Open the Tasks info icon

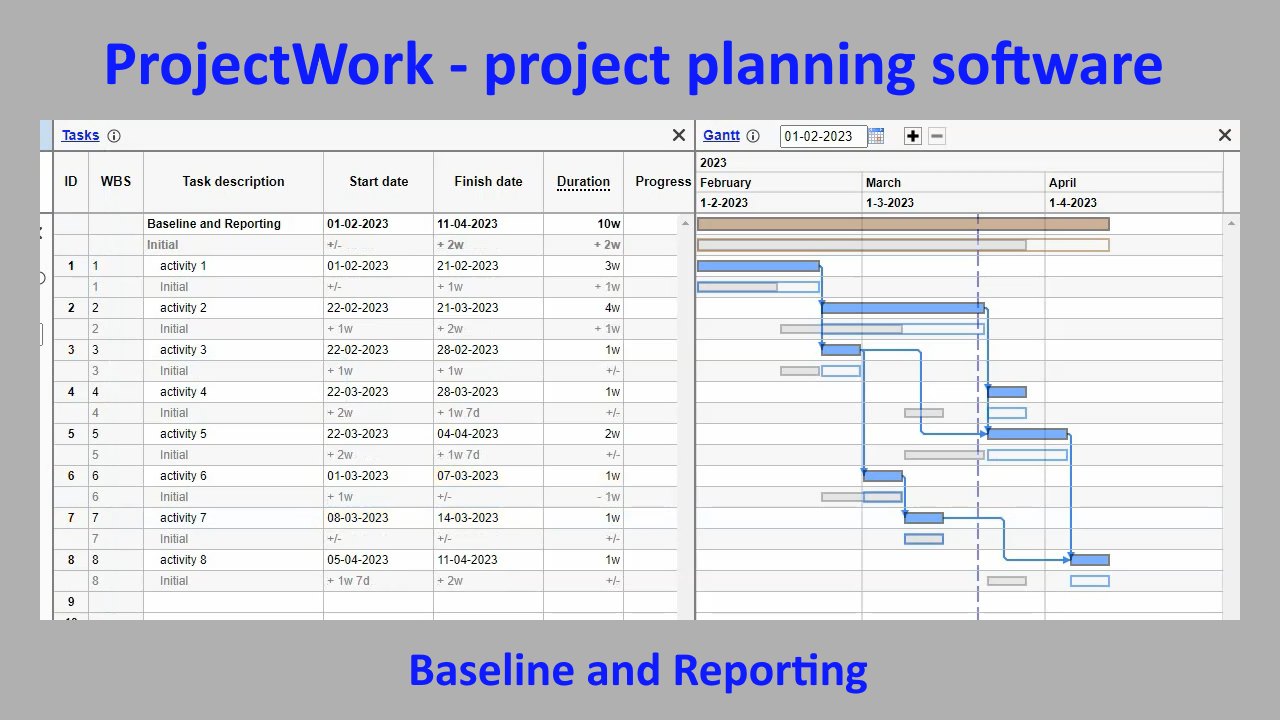[x=114, y=136]
